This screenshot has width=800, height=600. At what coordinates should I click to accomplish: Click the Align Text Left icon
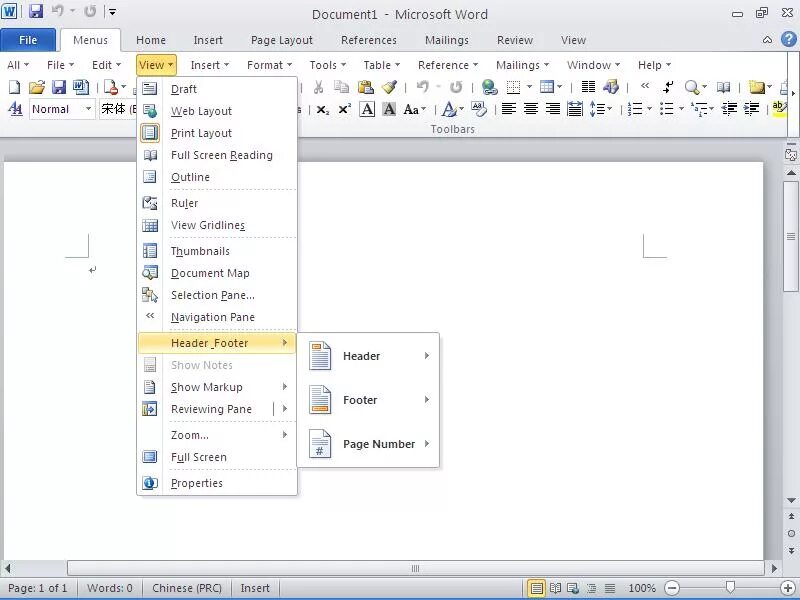pyautogui.click(x=509, y=109)
